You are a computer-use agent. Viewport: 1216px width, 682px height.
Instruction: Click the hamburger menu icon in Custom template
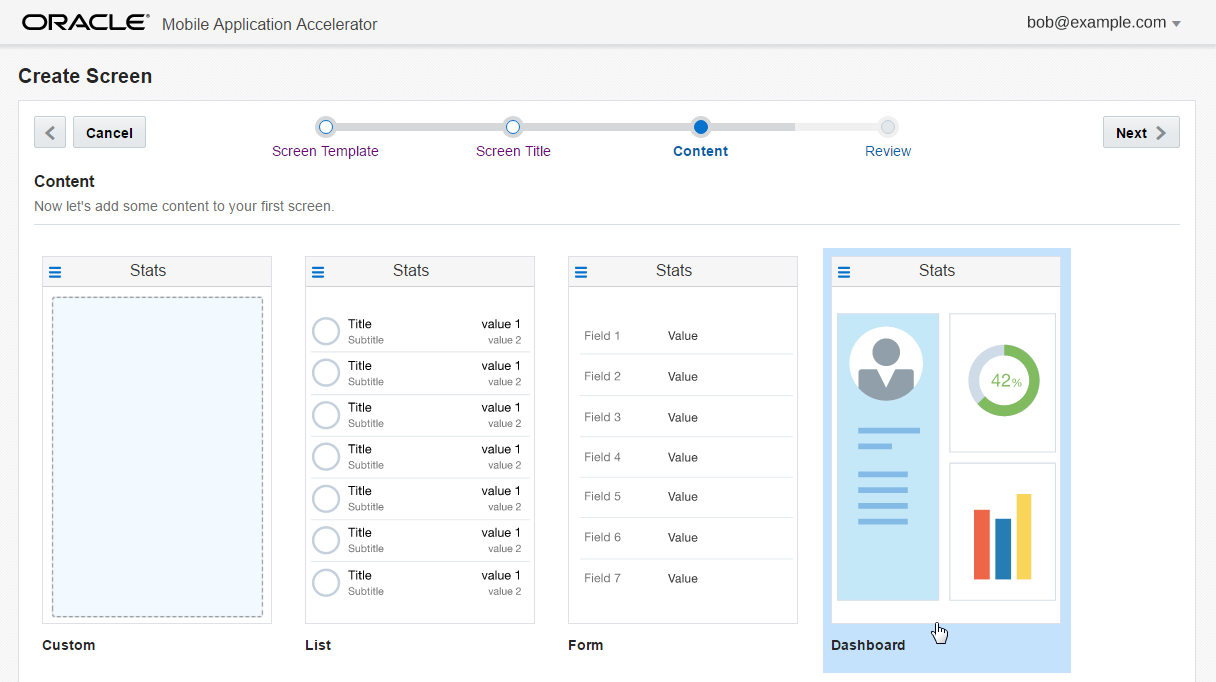tap(56, 272)
